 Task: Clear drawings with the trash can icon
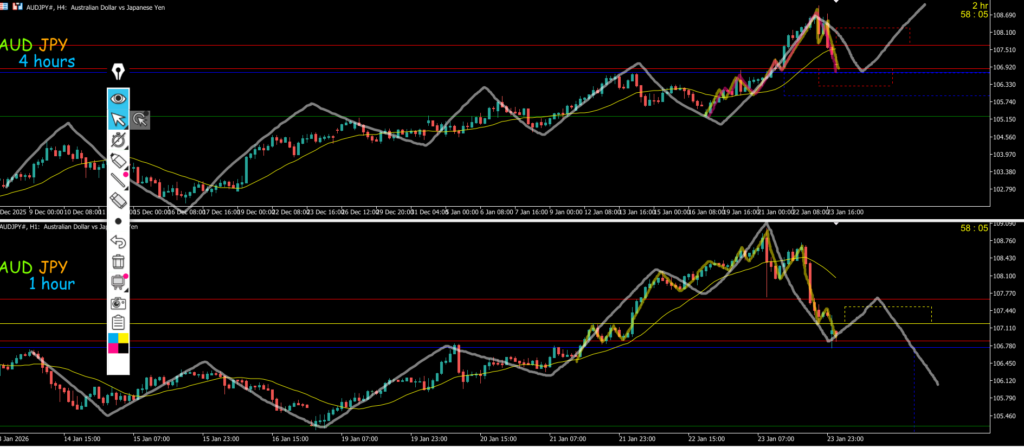click(x=118, y=261)
